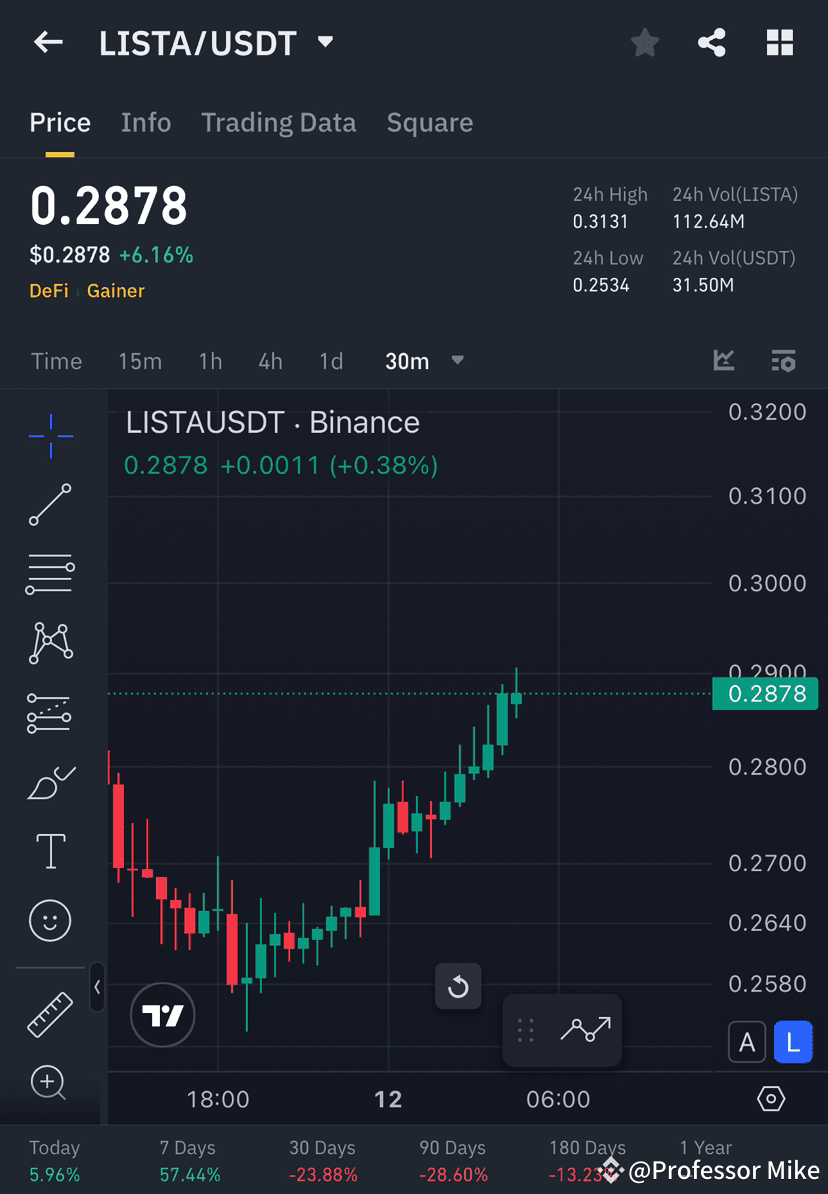828x1194 pixels.
Task: Select the trend line drawing tool
Action: point(50,505)
